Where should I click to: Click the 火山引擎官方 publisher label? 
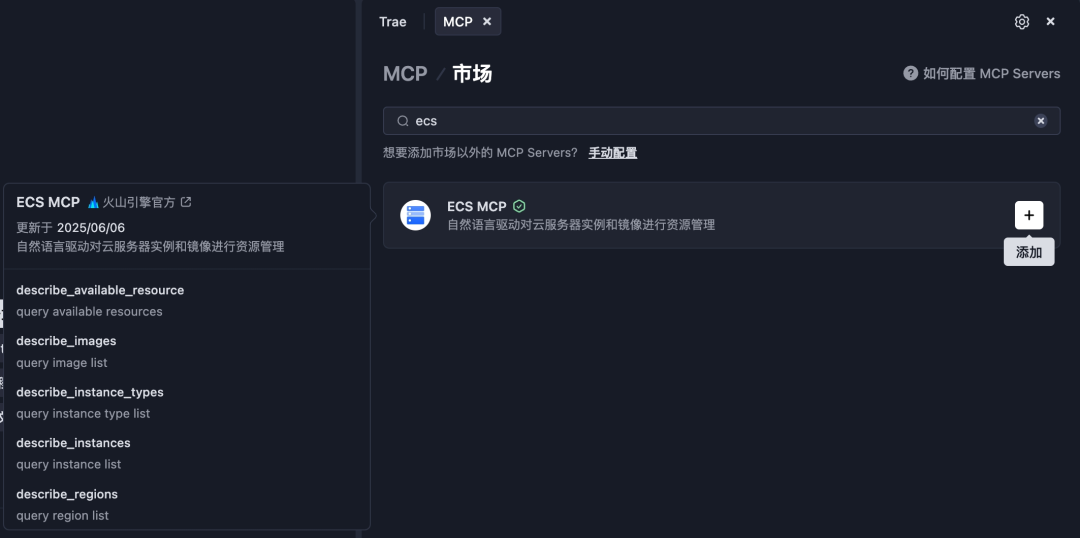tap(138, 203)
